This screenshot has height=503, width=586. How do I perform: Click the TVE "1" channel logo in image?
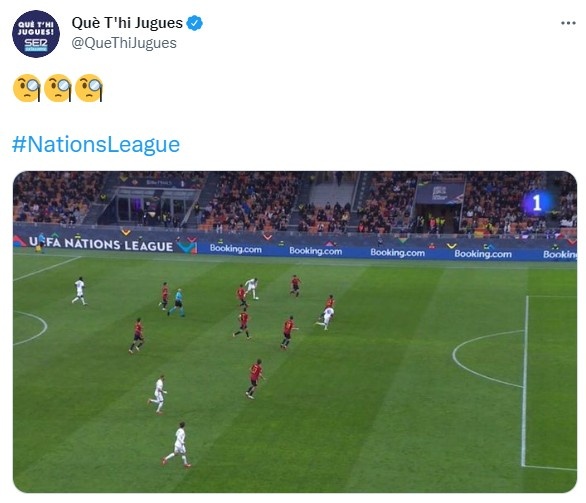(537, 203)
